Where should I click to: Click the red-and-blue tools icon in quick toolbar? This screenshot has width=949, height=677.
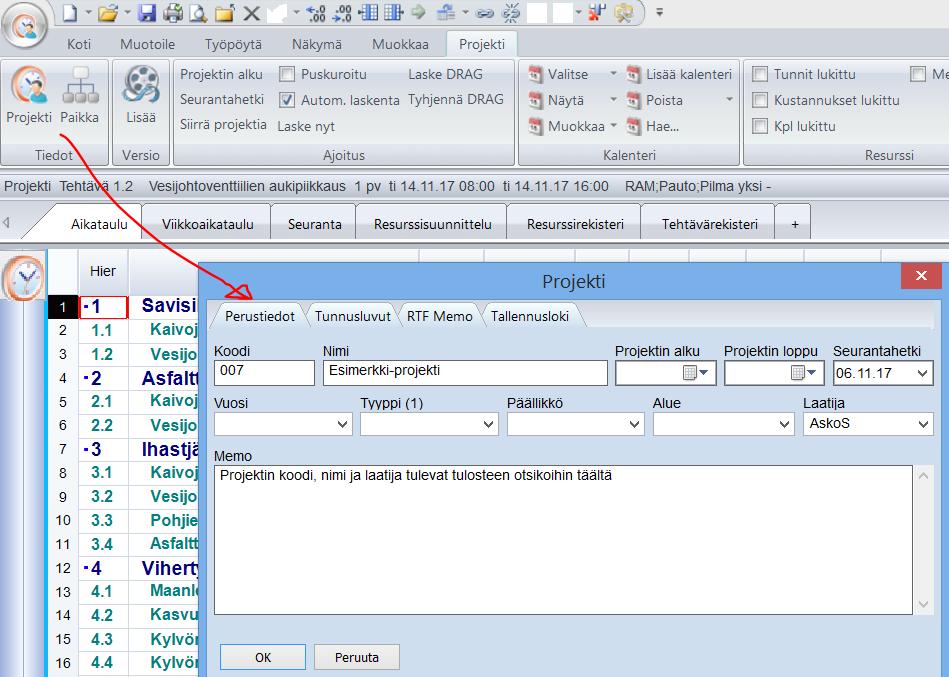click(597, 12)
